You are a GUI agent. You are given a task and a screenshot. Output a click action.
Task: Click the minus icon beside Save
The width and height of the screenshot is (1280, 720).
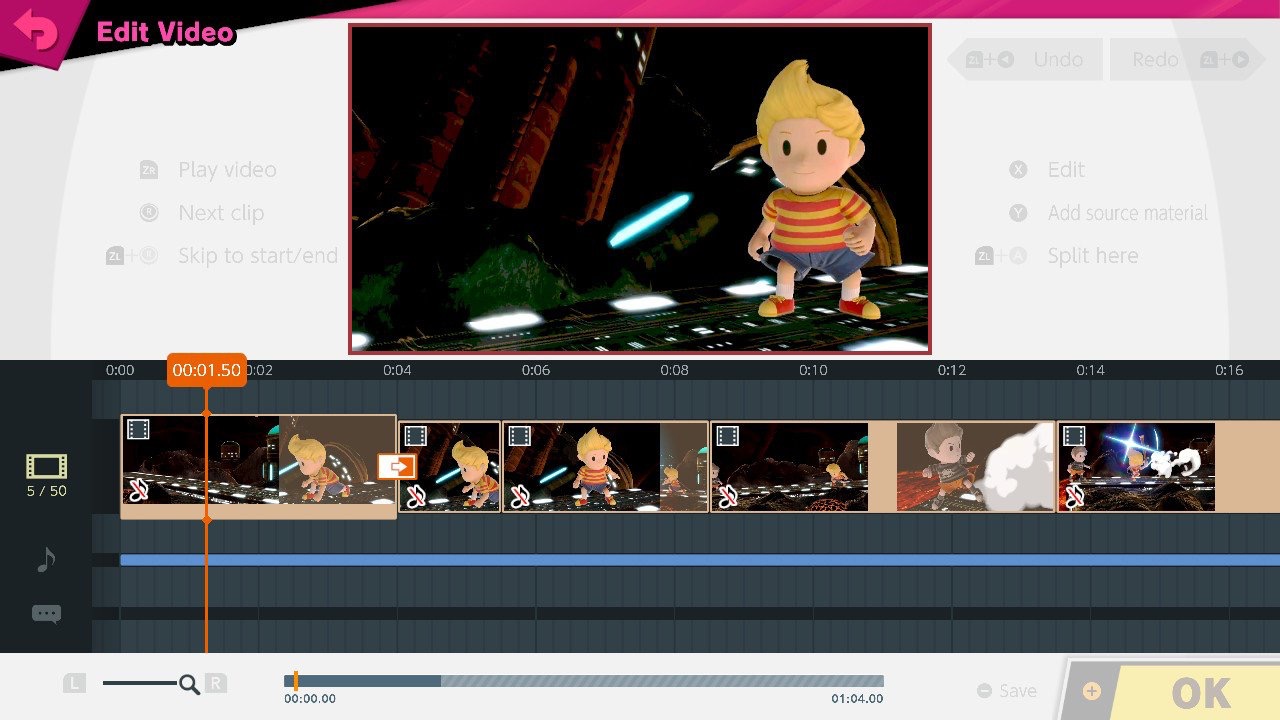984,691
